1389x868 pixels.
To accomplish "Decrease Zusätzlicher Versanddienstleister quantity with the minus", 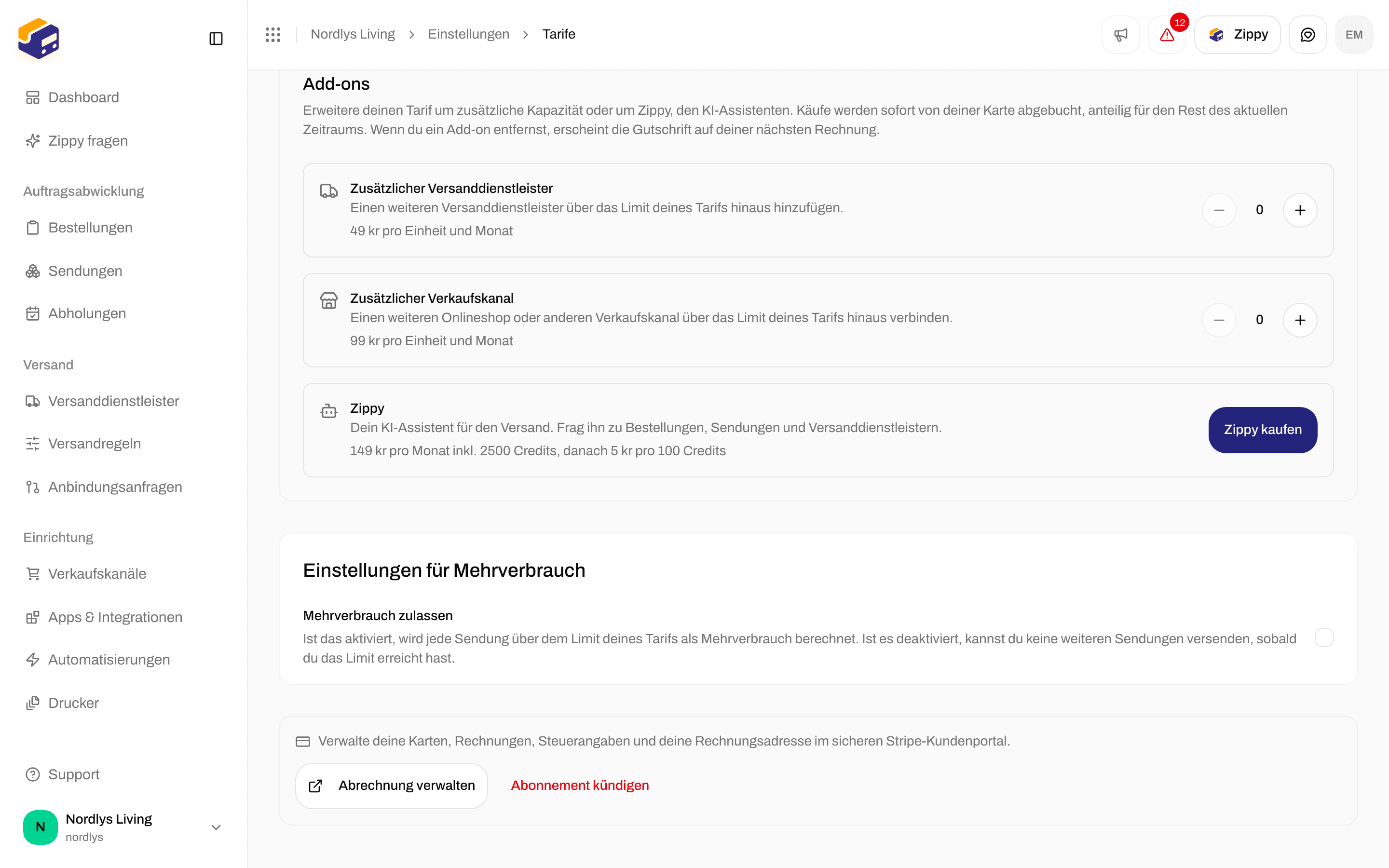I will (1219, 210).
